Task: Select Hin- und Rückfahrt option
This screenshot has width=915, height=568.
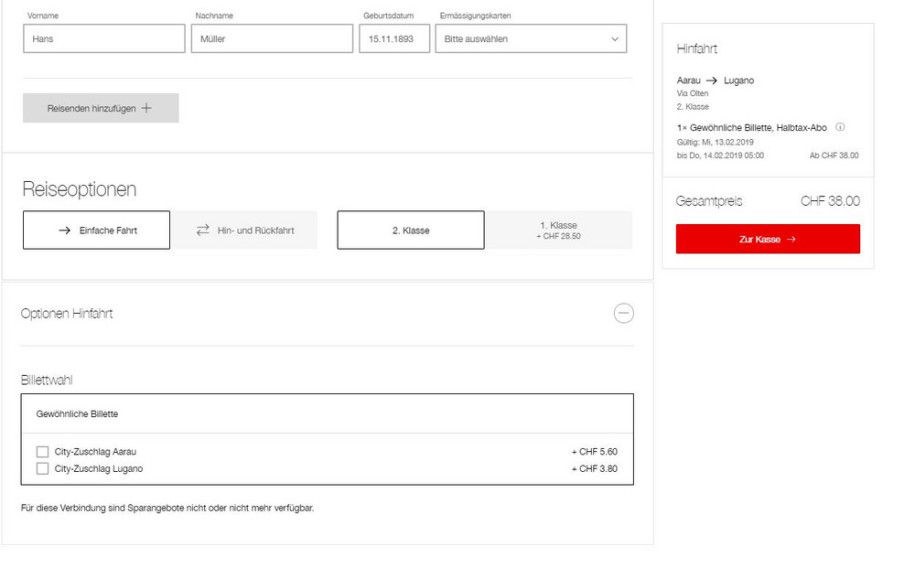Action: coord(245,230)
